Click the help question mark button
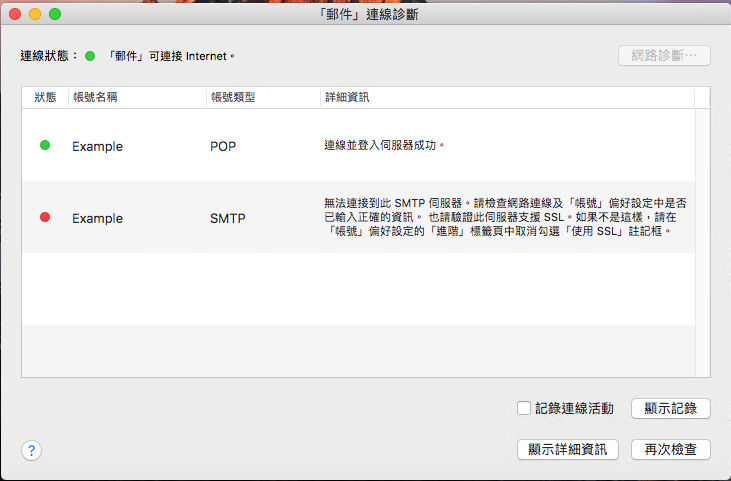The width and height of the screenshot is (731, 481). 31,450
